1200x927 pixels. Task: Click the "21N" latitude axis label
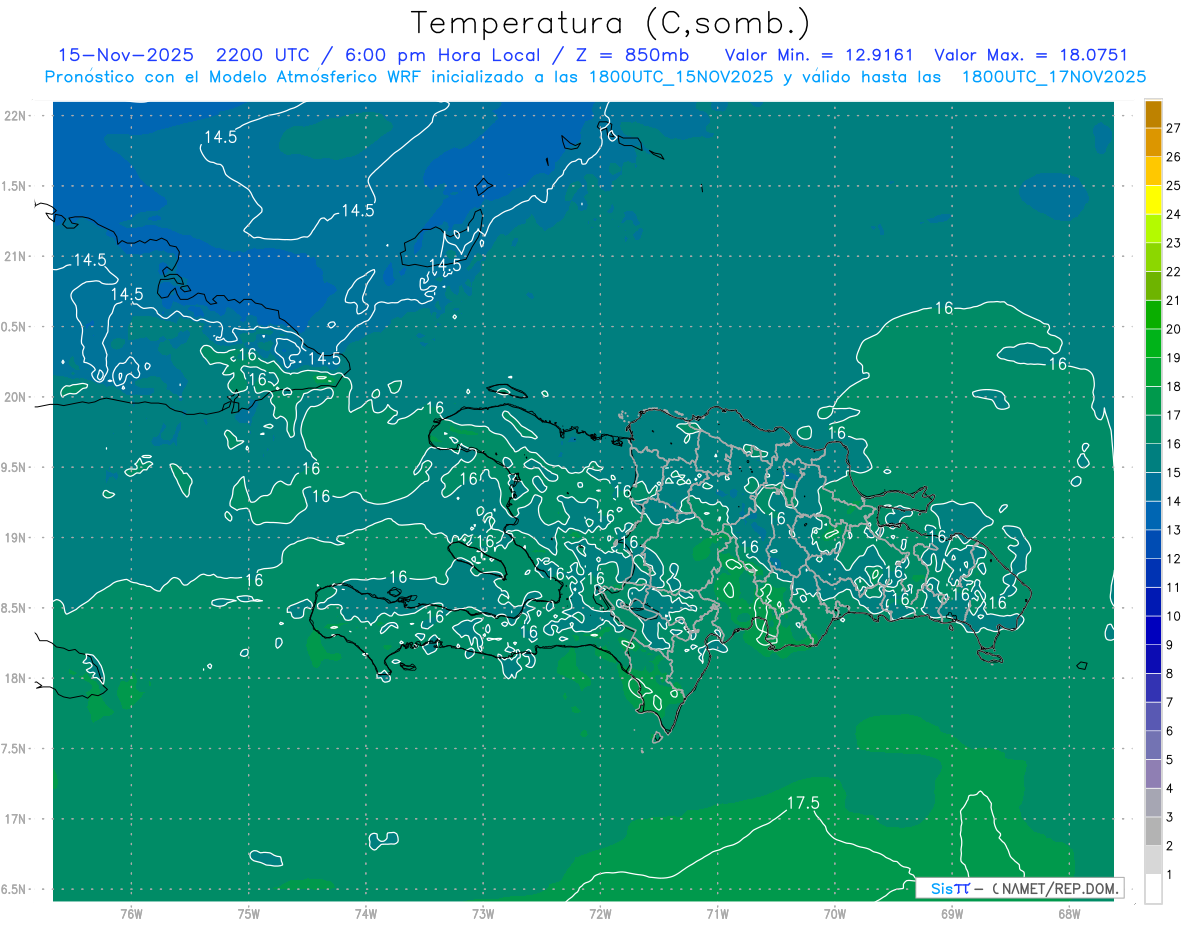tap(15, 256)
